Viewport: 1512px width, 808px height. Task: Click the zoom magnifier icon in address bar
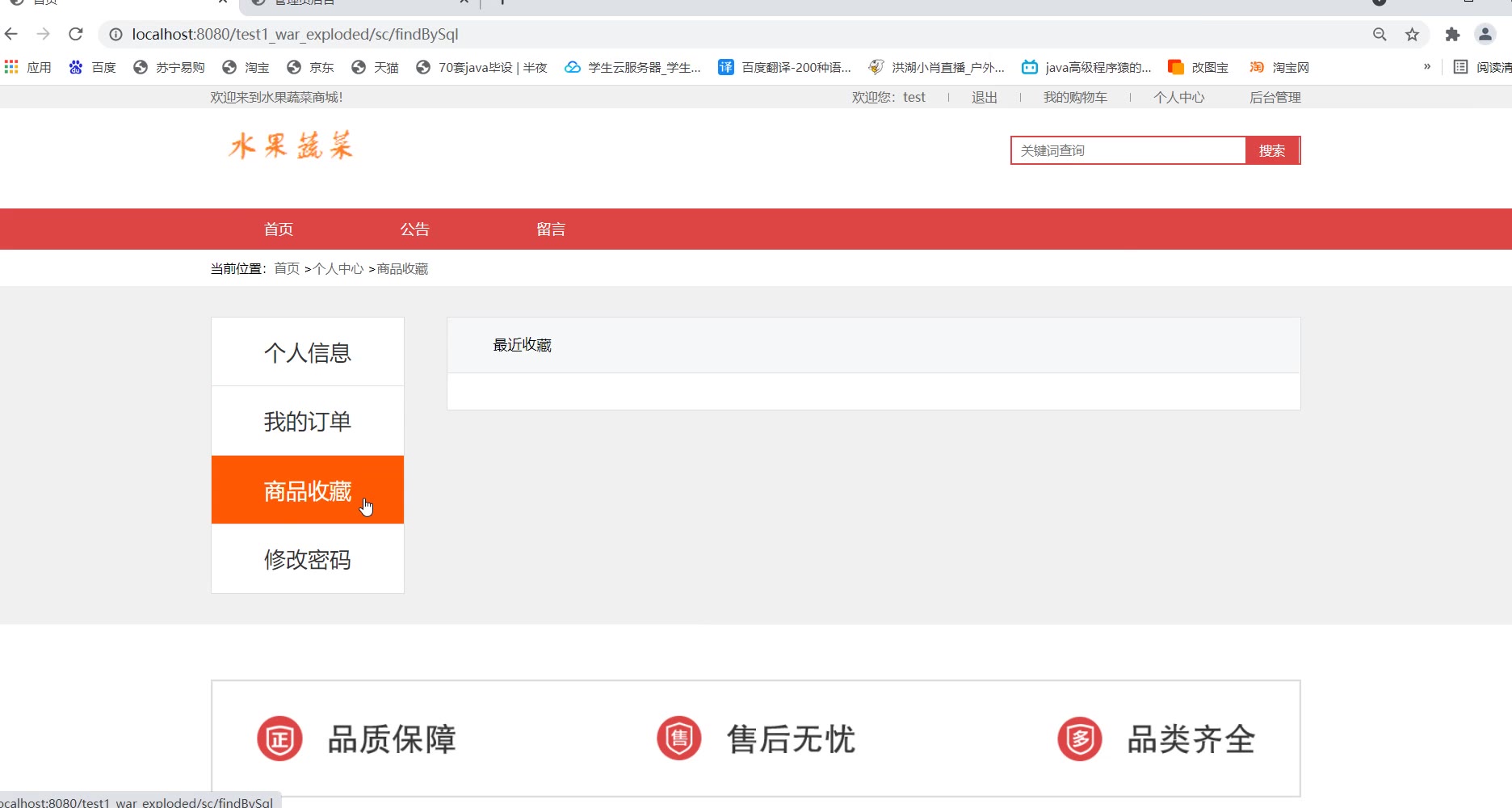click(1380, 34)
